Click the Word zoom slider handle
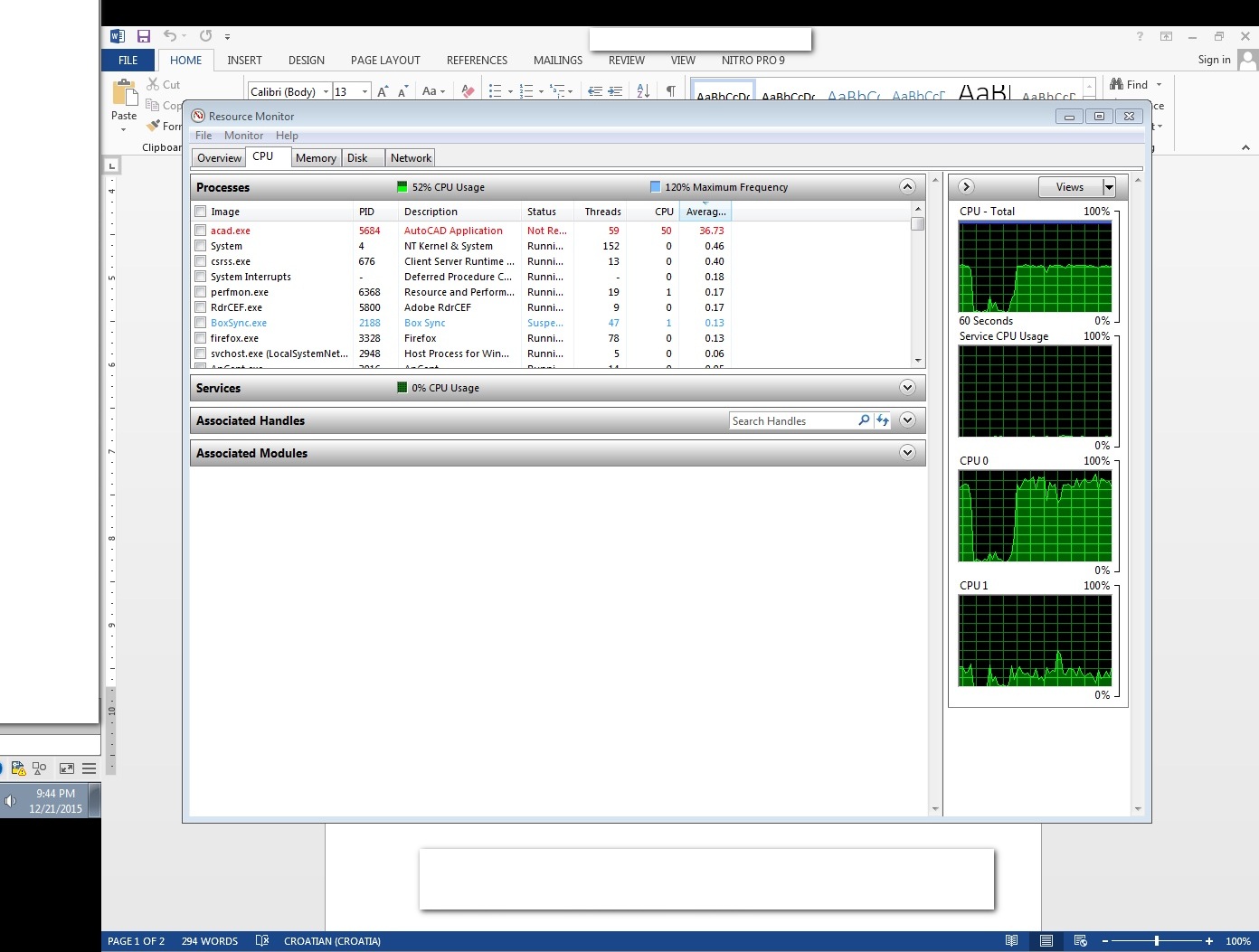1259x952 pixels. (1157, 941)
